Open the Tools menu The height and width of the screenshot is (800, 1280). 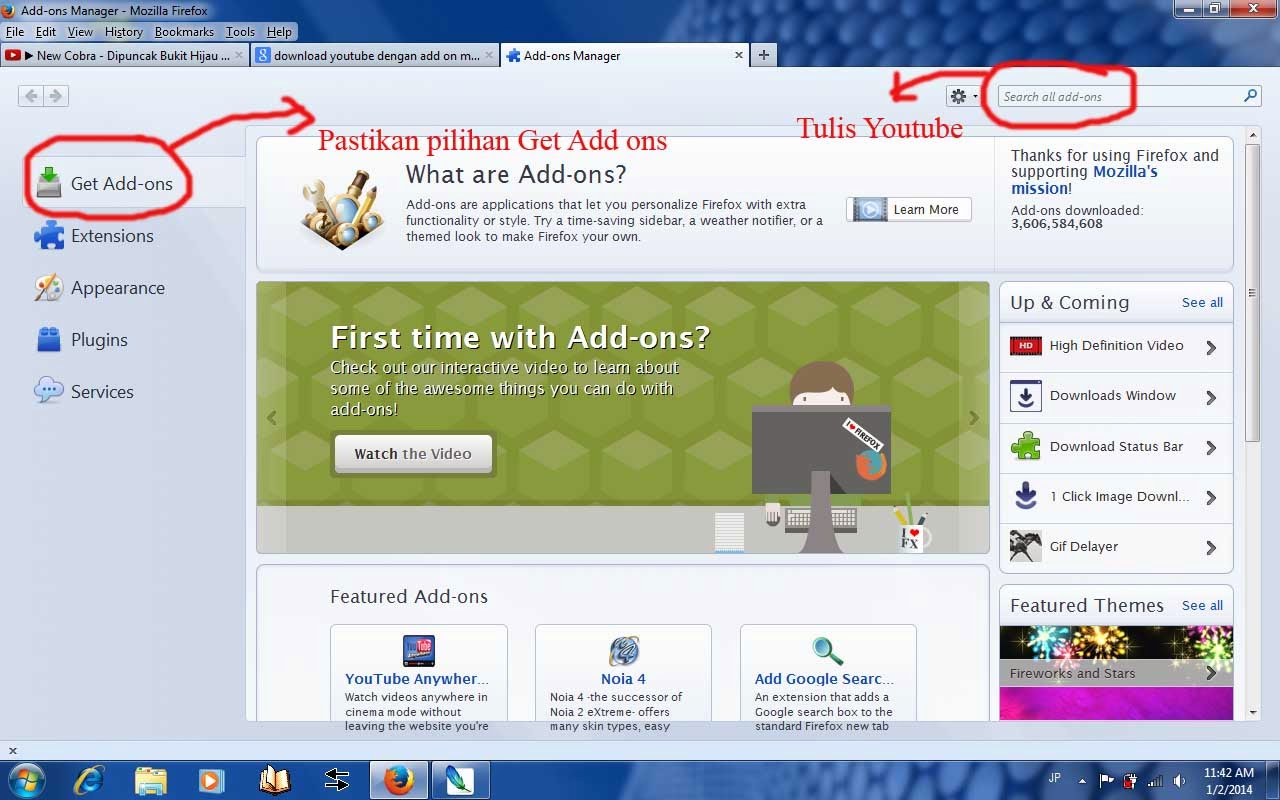[x=240, y=32]
